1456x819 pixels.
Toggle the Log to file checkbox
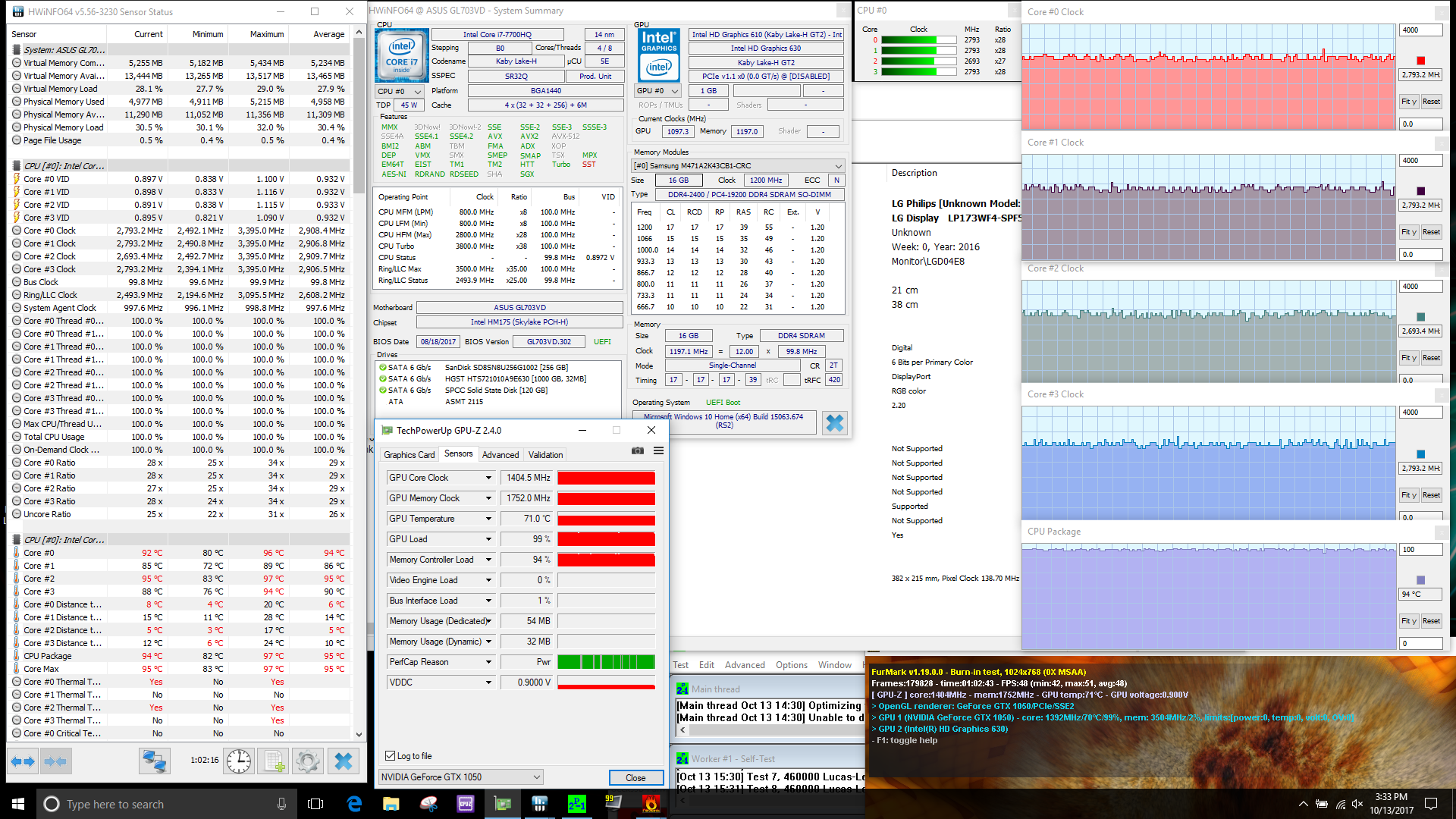pyautogui.click(x=391, y=756)
